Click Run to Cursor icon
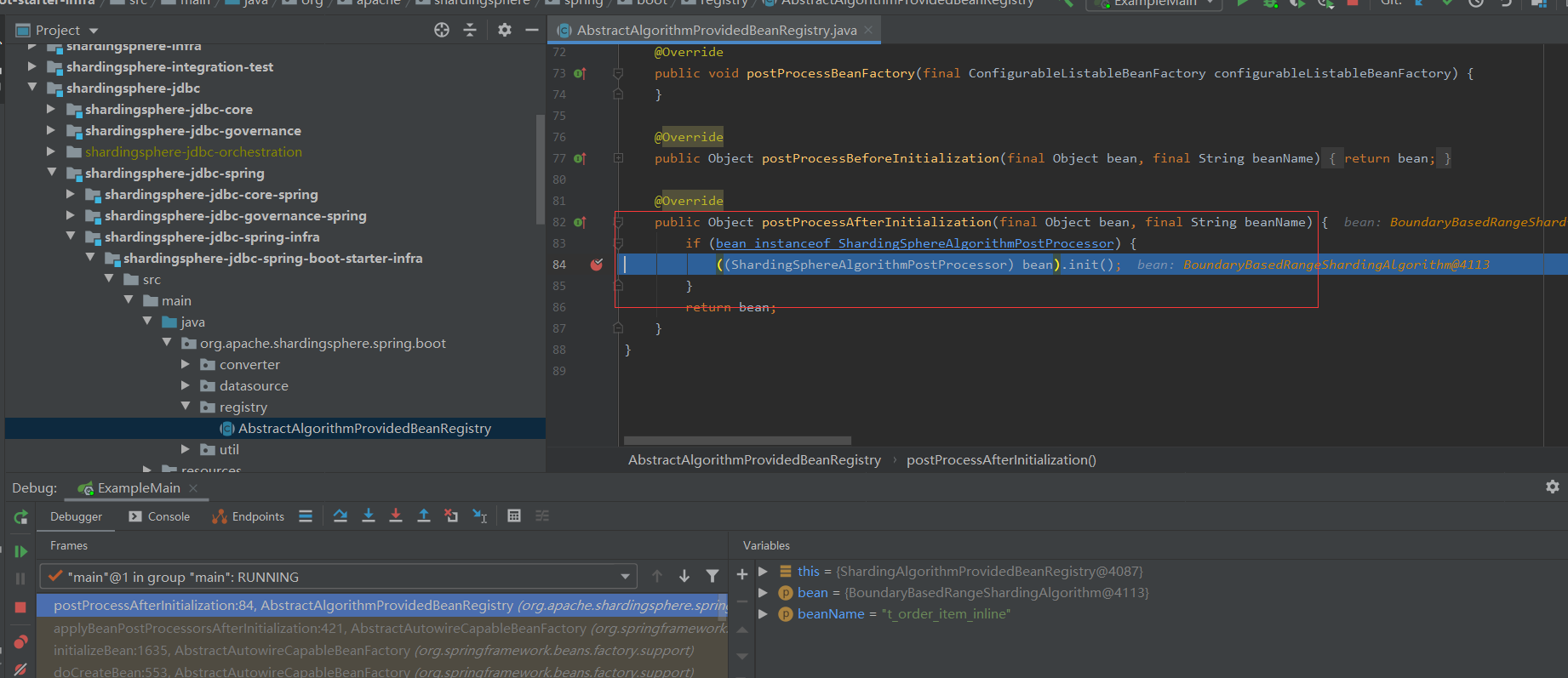This screenshot has height=678, width=1568. click(x=479, y=516)
